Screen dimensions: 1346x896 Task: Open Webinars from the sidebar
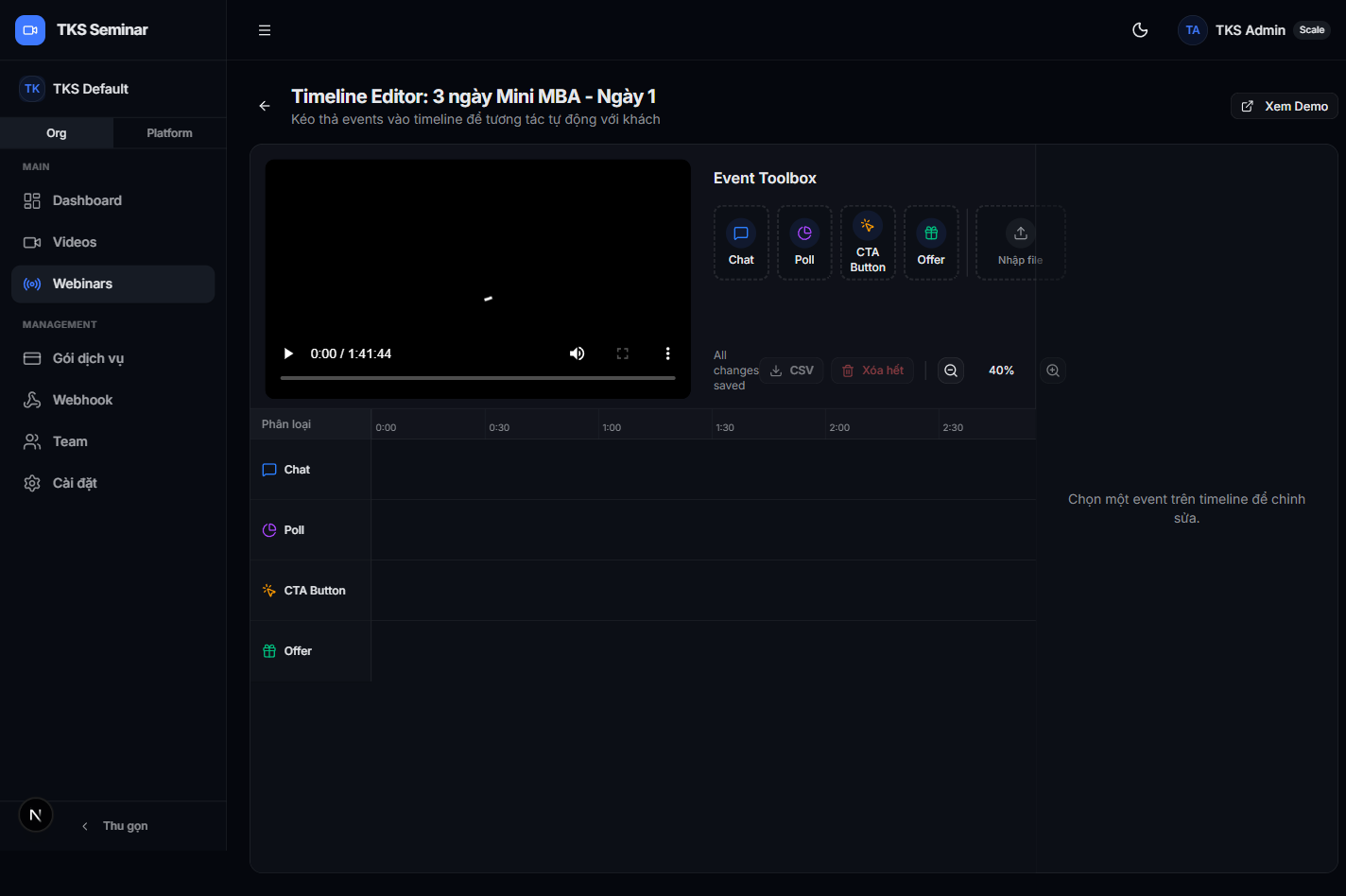tap(113, 284)
